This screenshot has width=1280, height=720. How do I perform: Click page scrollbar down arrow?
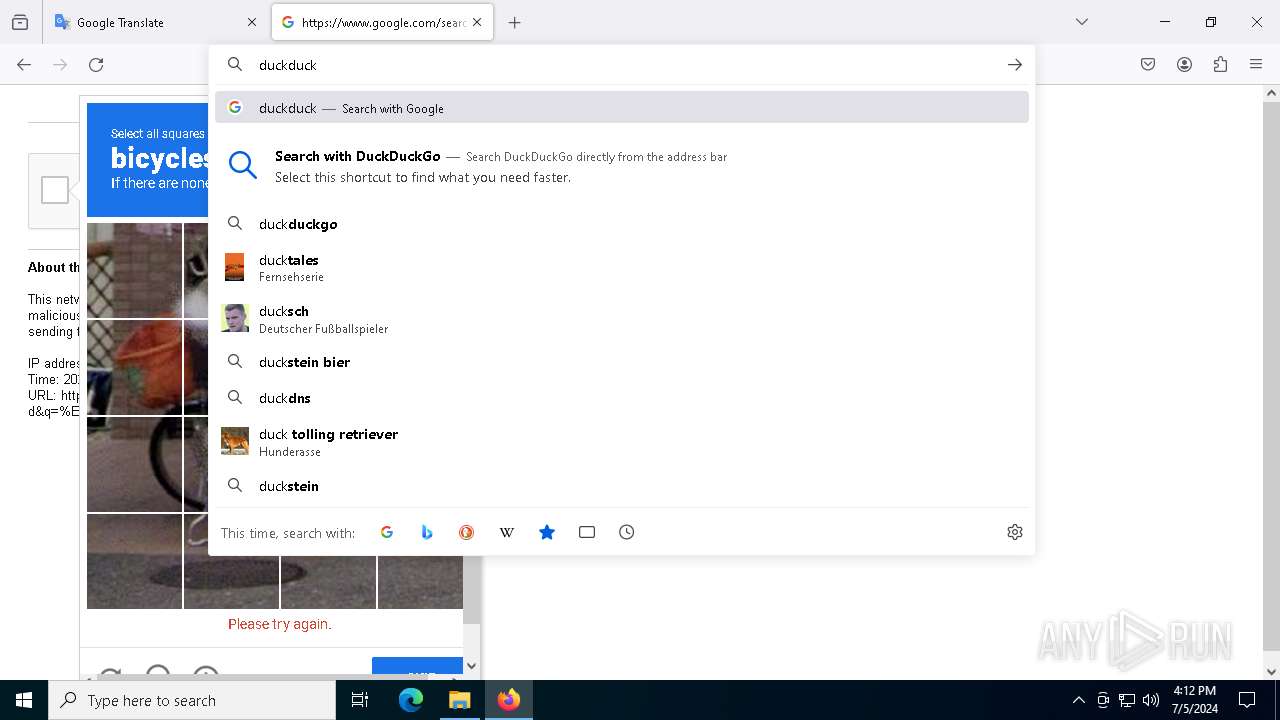1271,671
